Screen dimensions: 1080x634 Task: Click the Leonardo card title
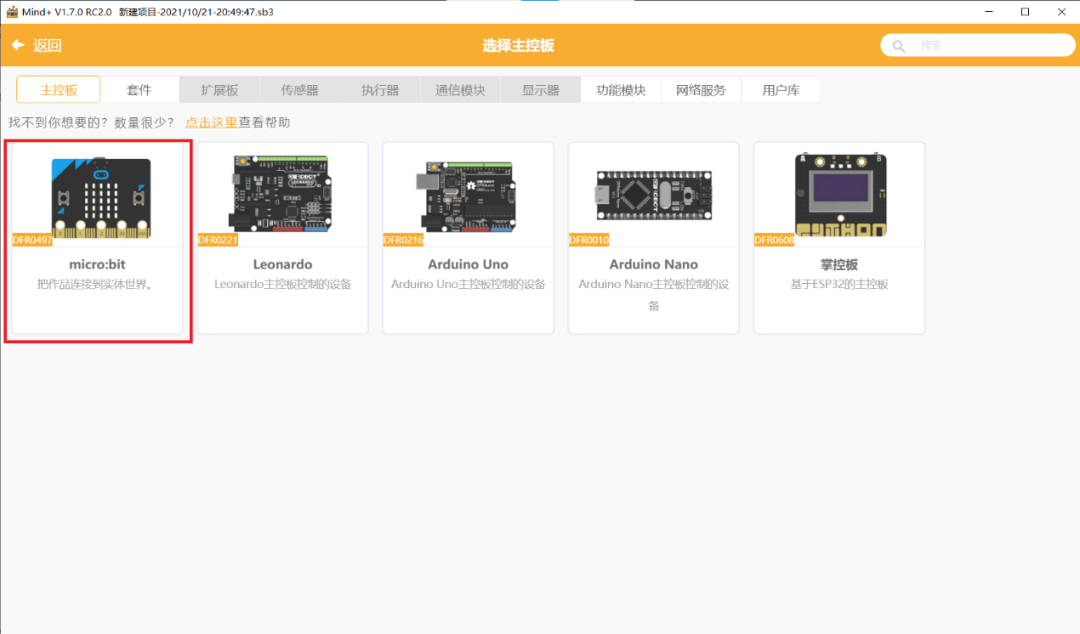click(x=282, y=264)
